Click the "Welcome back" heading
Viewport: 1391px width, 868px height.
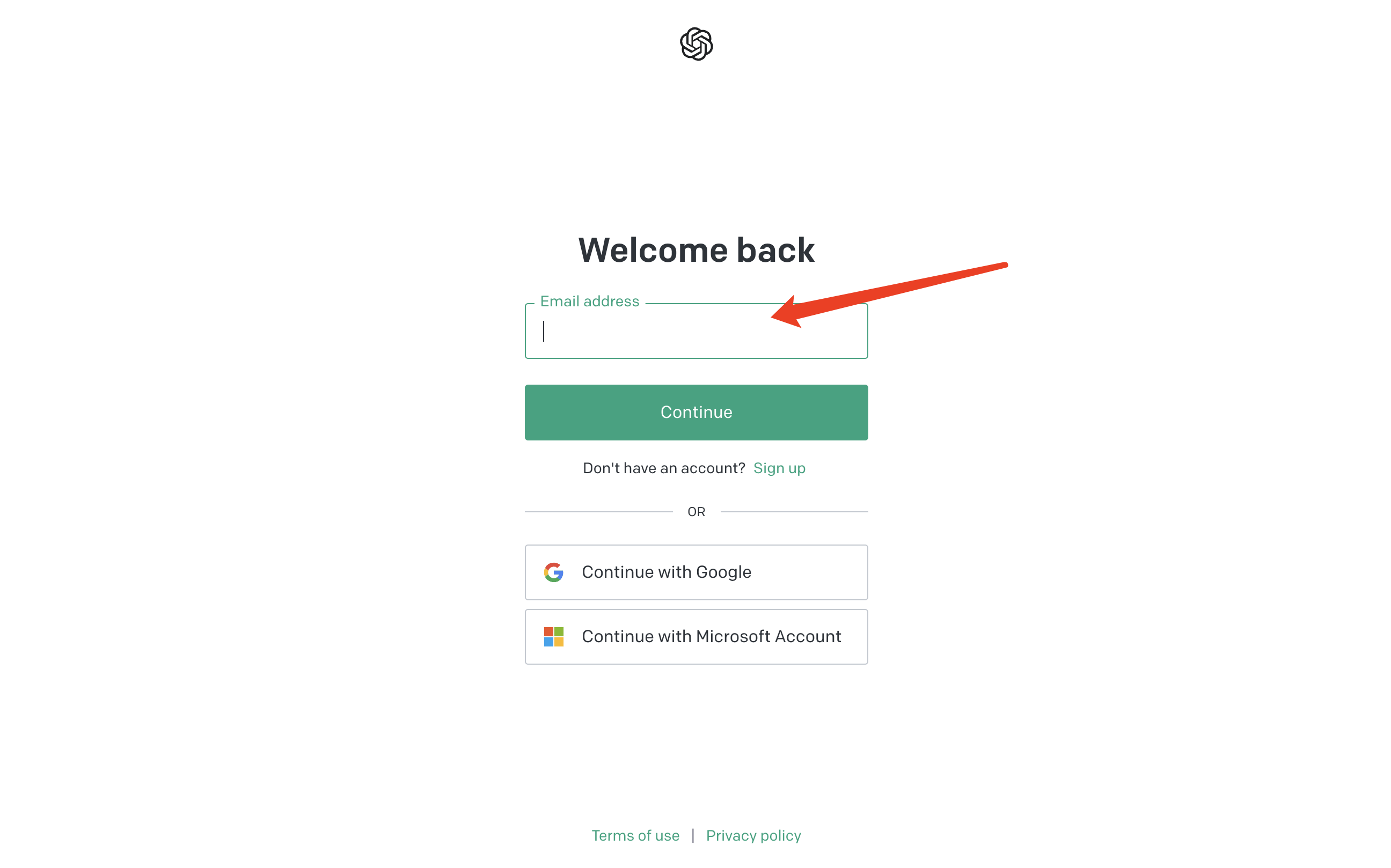pos(696,251)
